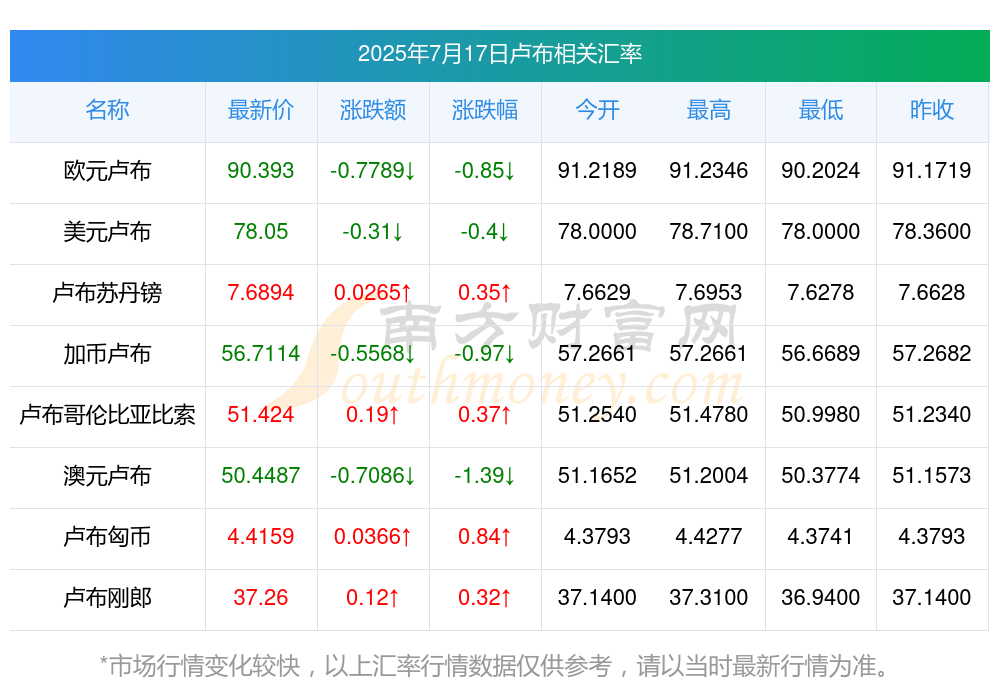Click previous close 57.2682
1000x698 pixels.
click(932, 353)
